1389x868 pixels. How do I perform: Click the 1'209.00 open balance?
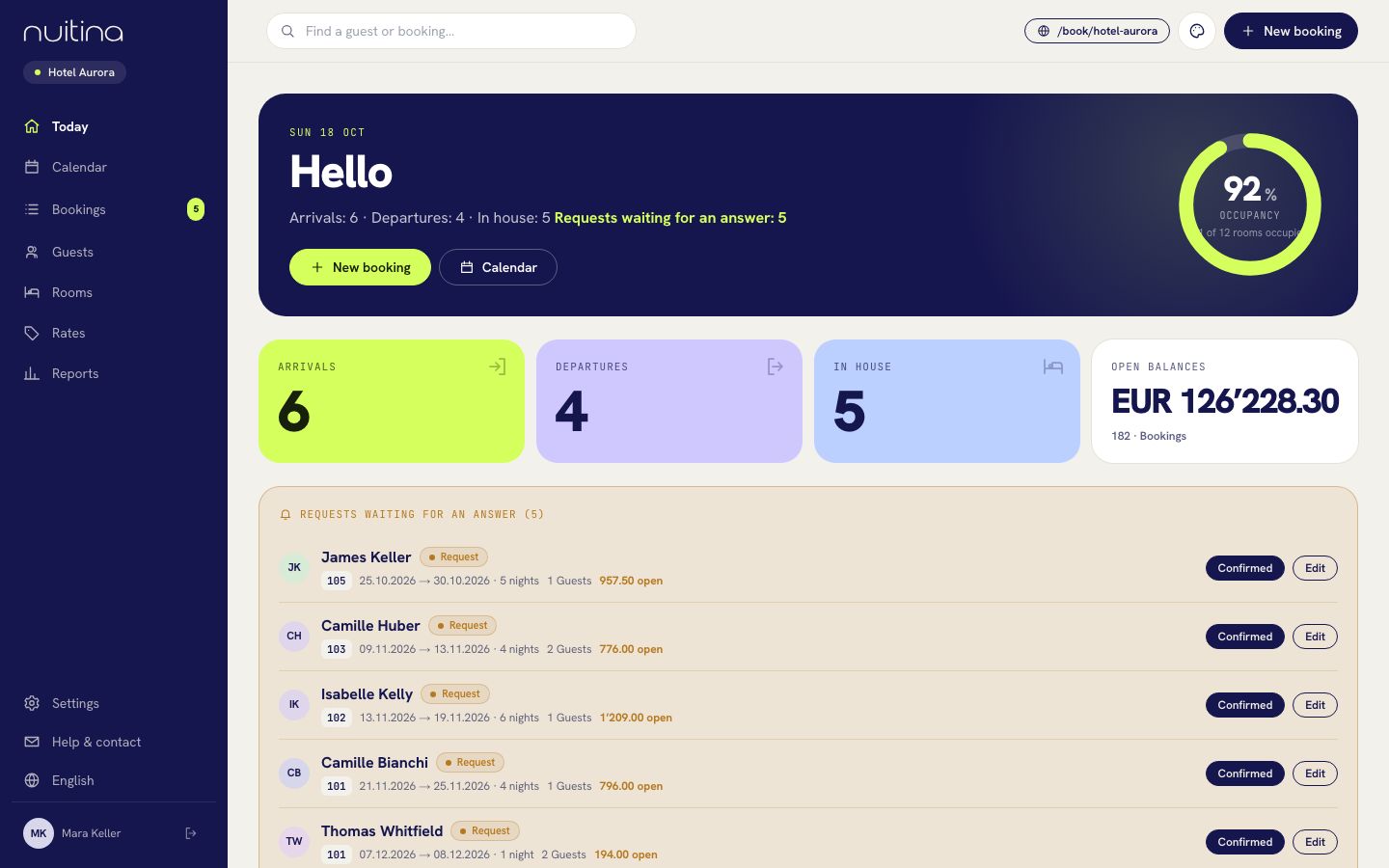coord(636,718)
